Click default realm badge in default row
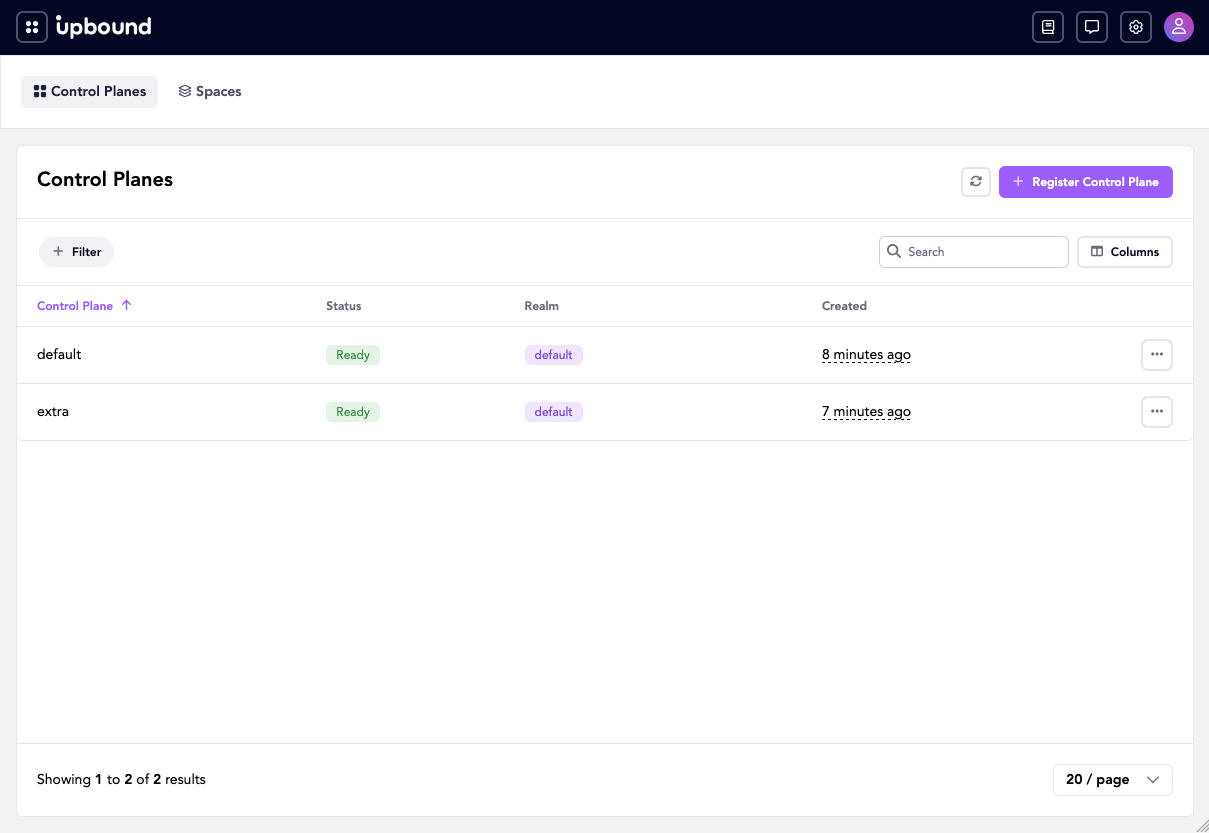Viewport: 1209px width, 833px height. click(554, 355)
